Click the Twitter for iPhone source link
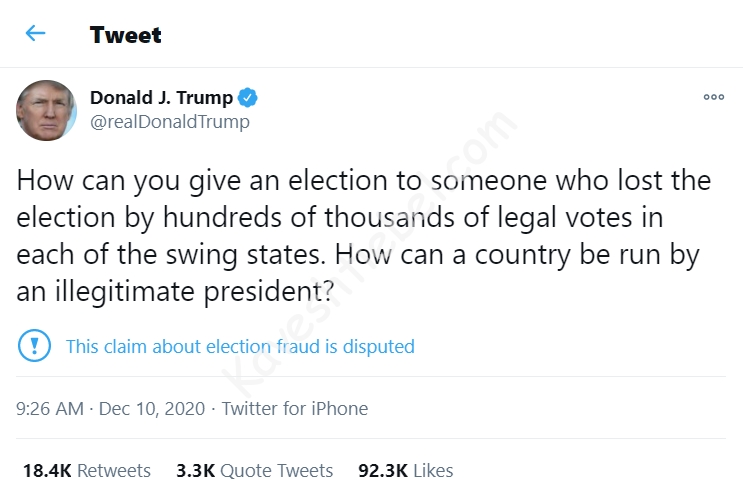The image size is (743, 497). point(295,408)
